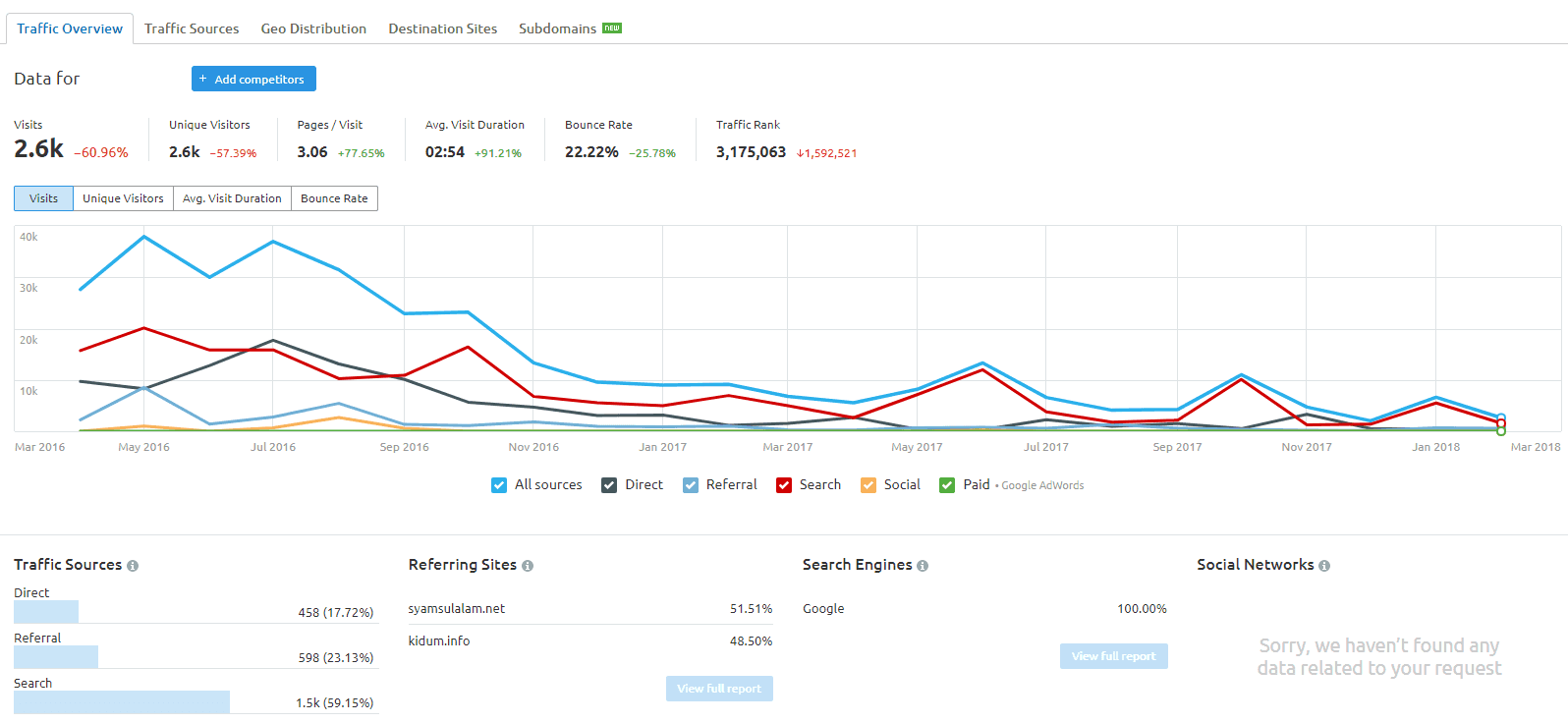Click the ↓1,592,521 Traffic Rank change

[x=826, y=153]
